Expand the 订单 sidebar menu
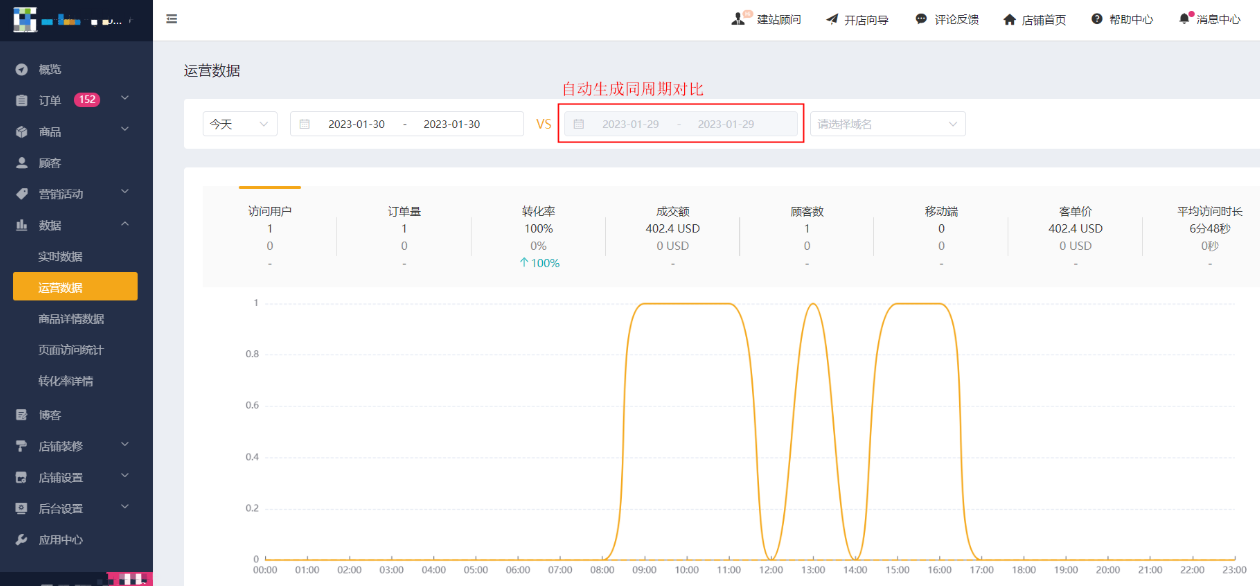This screenshot has height=586, width=1260. click(x=76, y=100)
